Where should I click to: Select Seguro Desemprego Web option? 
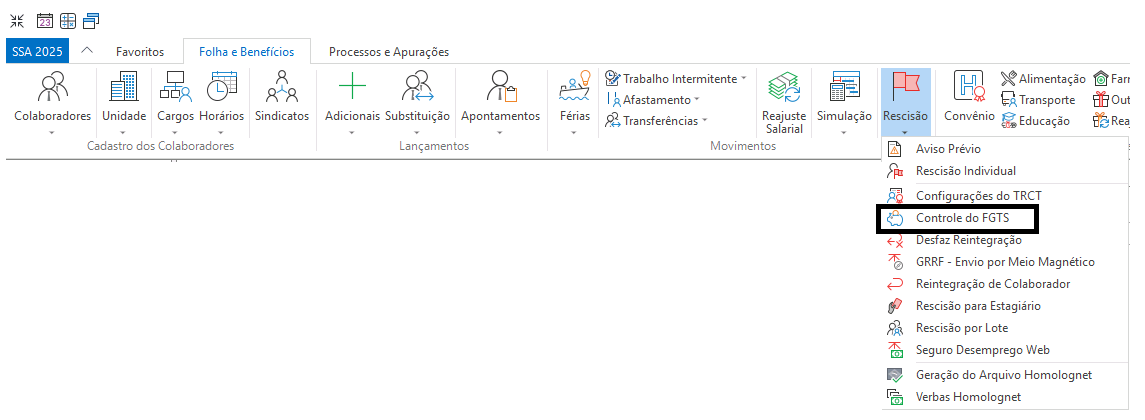click(x=982, y=350)
